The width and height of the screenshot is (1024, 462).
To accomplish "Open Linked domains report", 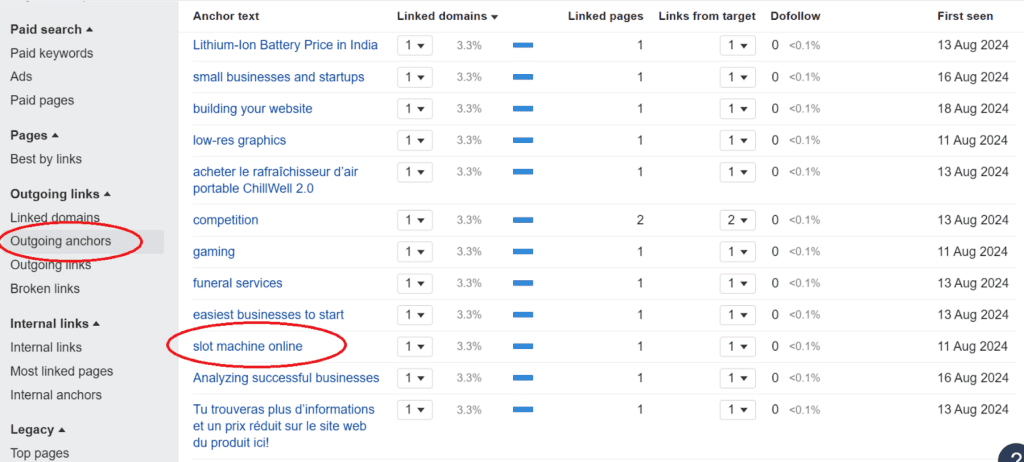I will coord(55,217).
